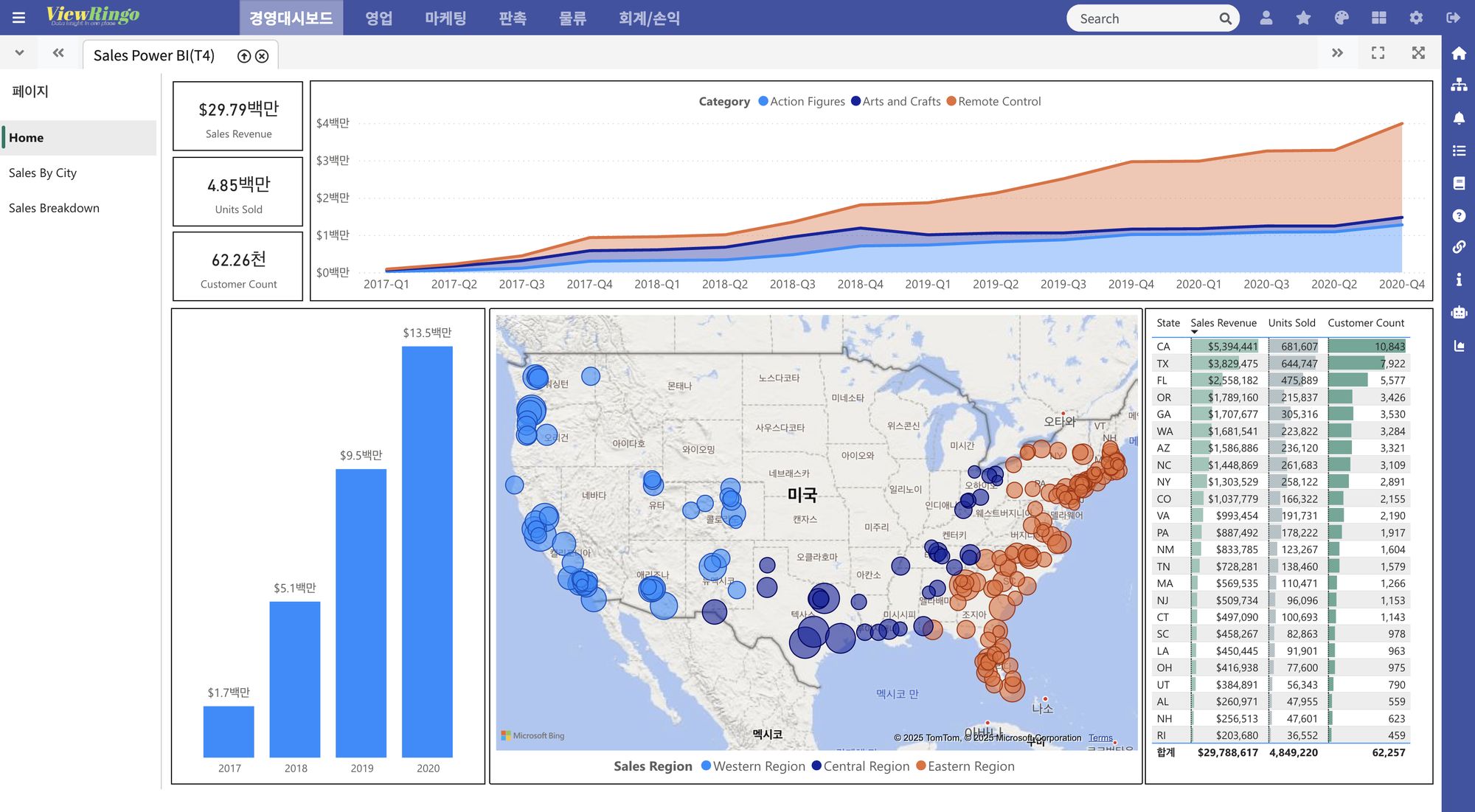1475x812 pixels.
Task: Open the 마케팅 menu
Action: click(x=445, y=18)
